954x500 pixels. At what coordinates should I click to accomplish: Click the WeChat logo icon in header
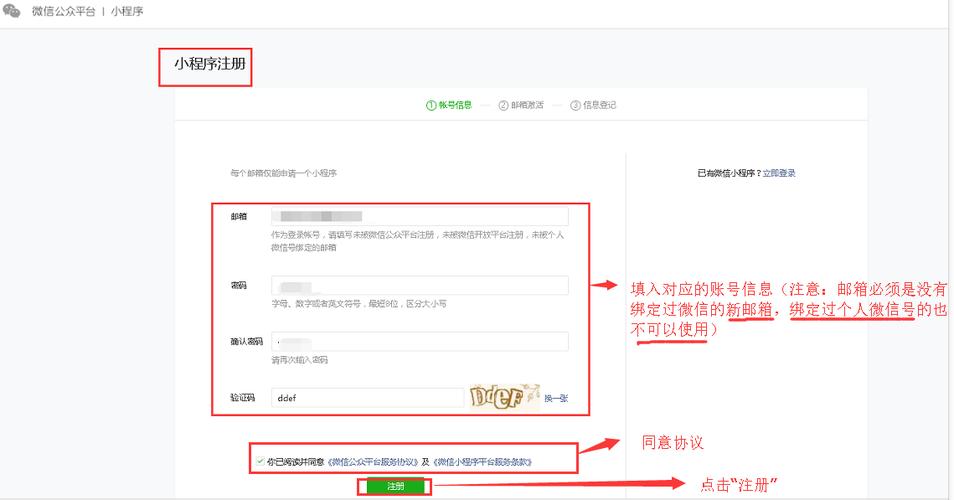[12, 11]
